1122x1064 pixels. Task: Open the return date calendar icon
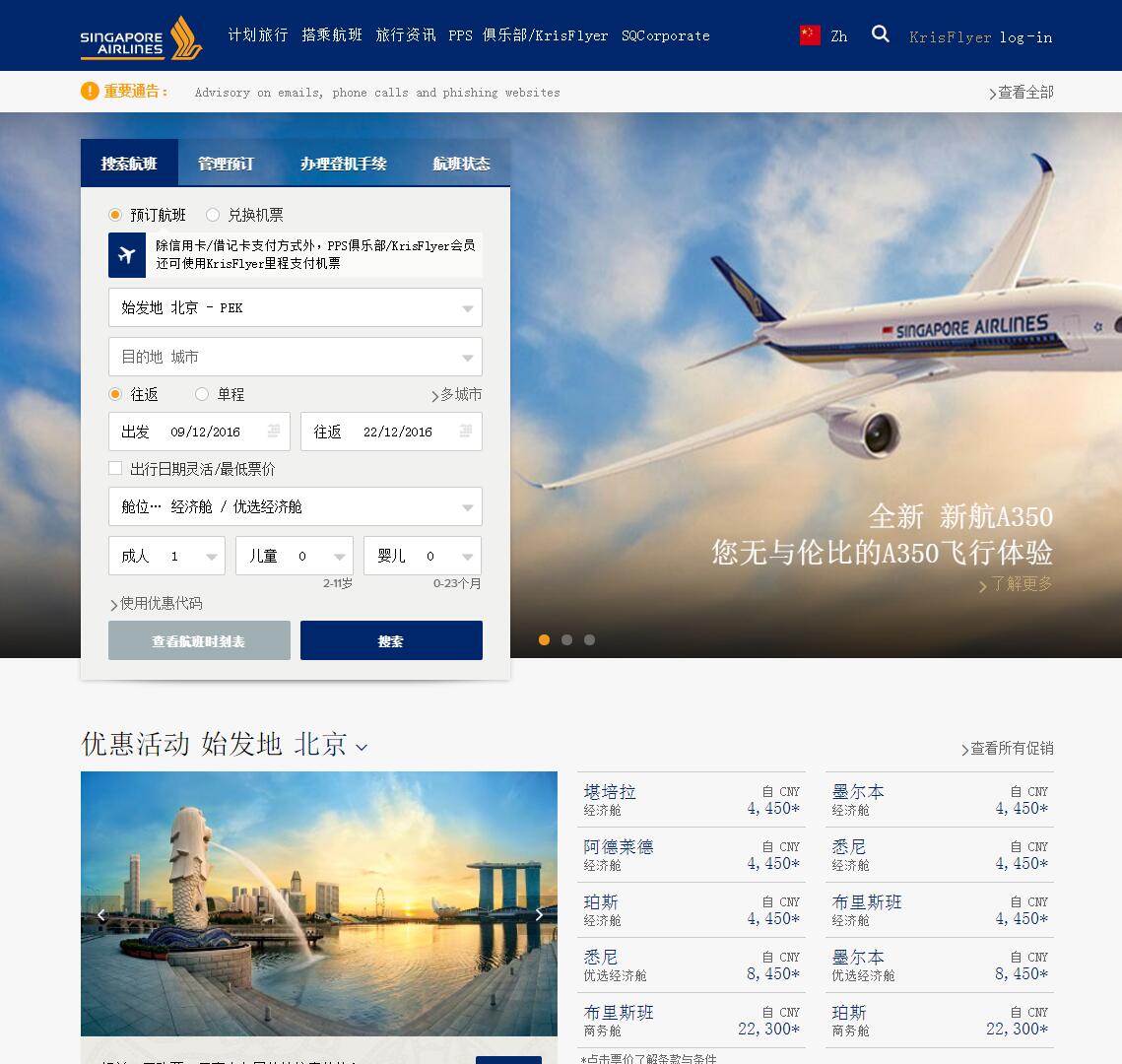466,431
